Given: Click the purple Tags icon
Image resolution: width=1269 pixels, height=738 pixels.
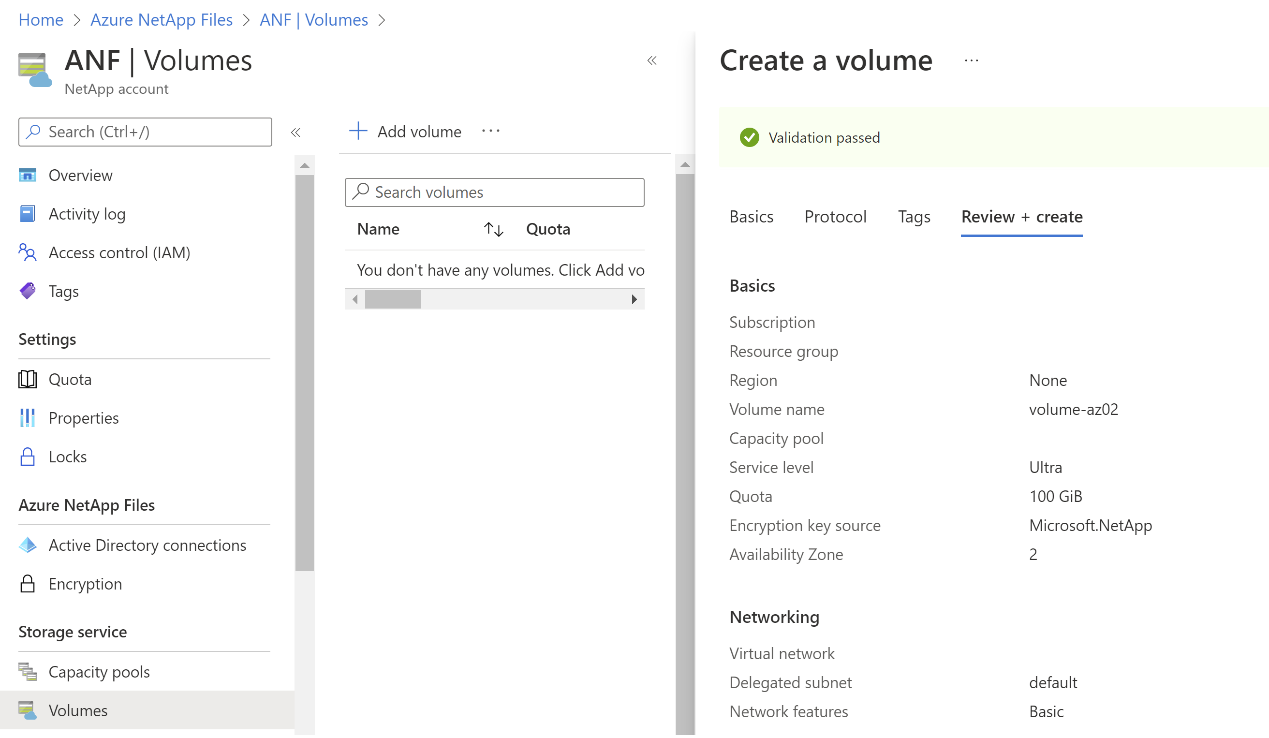Looking at the screenshot, I should click(x=28, y=291).
